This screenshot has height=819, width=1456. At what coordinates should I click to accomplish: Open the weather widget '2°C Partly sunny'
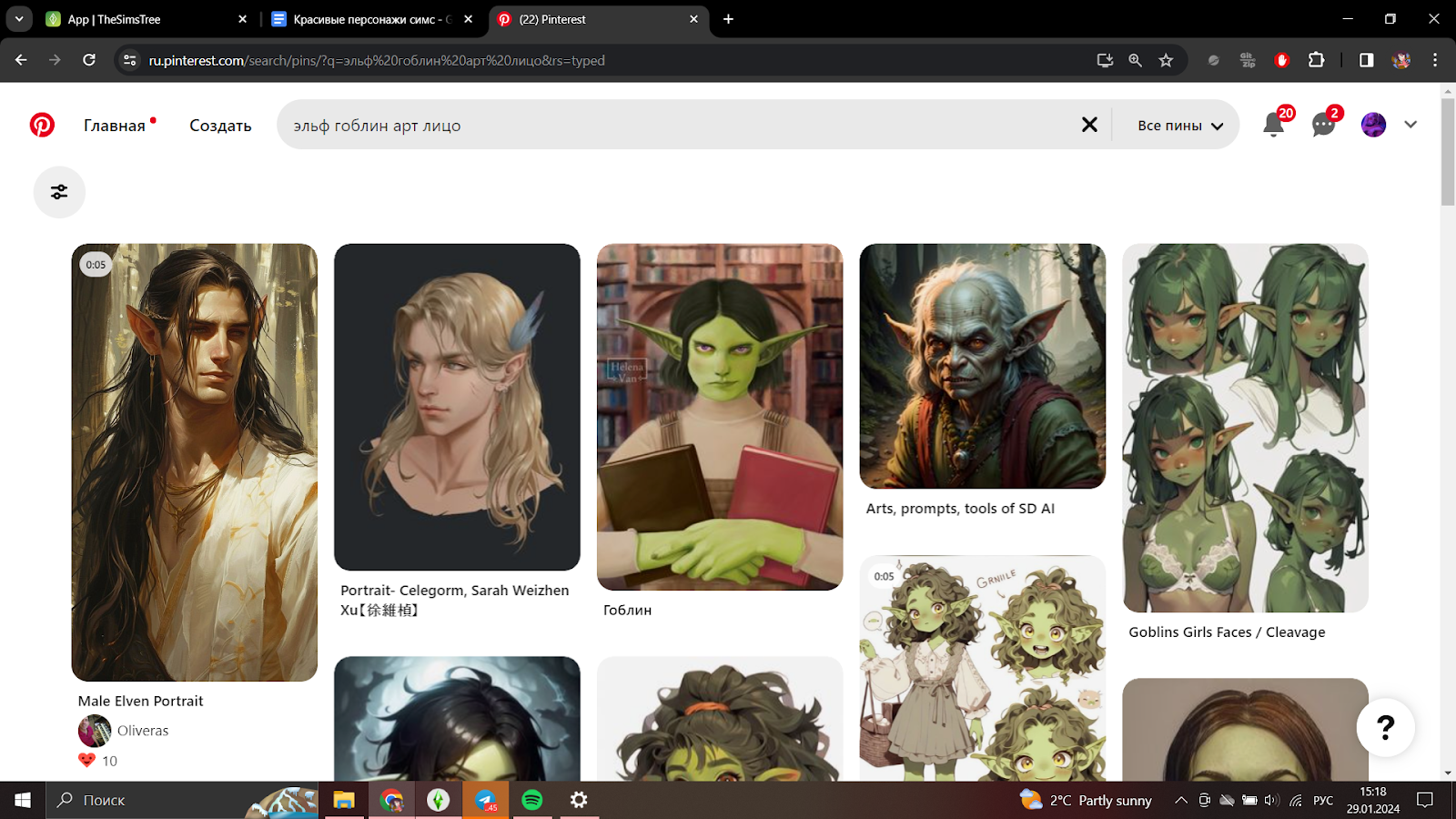[x=1086, y=800]
